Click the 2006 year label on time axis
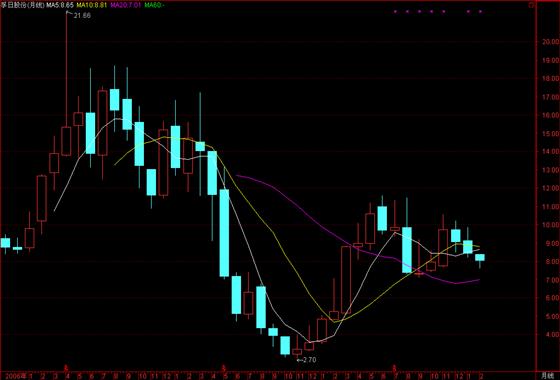560x380 pixels. click(x=13, y=376)
